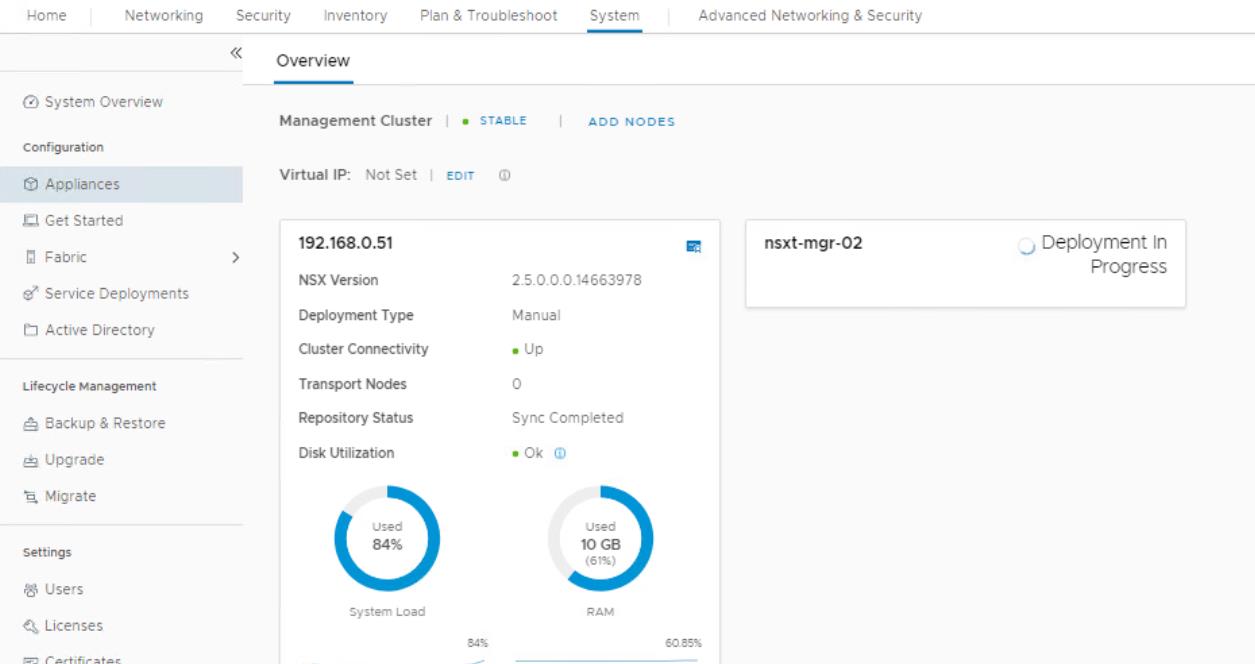Screen dimensions: 1255x664
Task: Open the Security menu
Action: click(263, 16)
